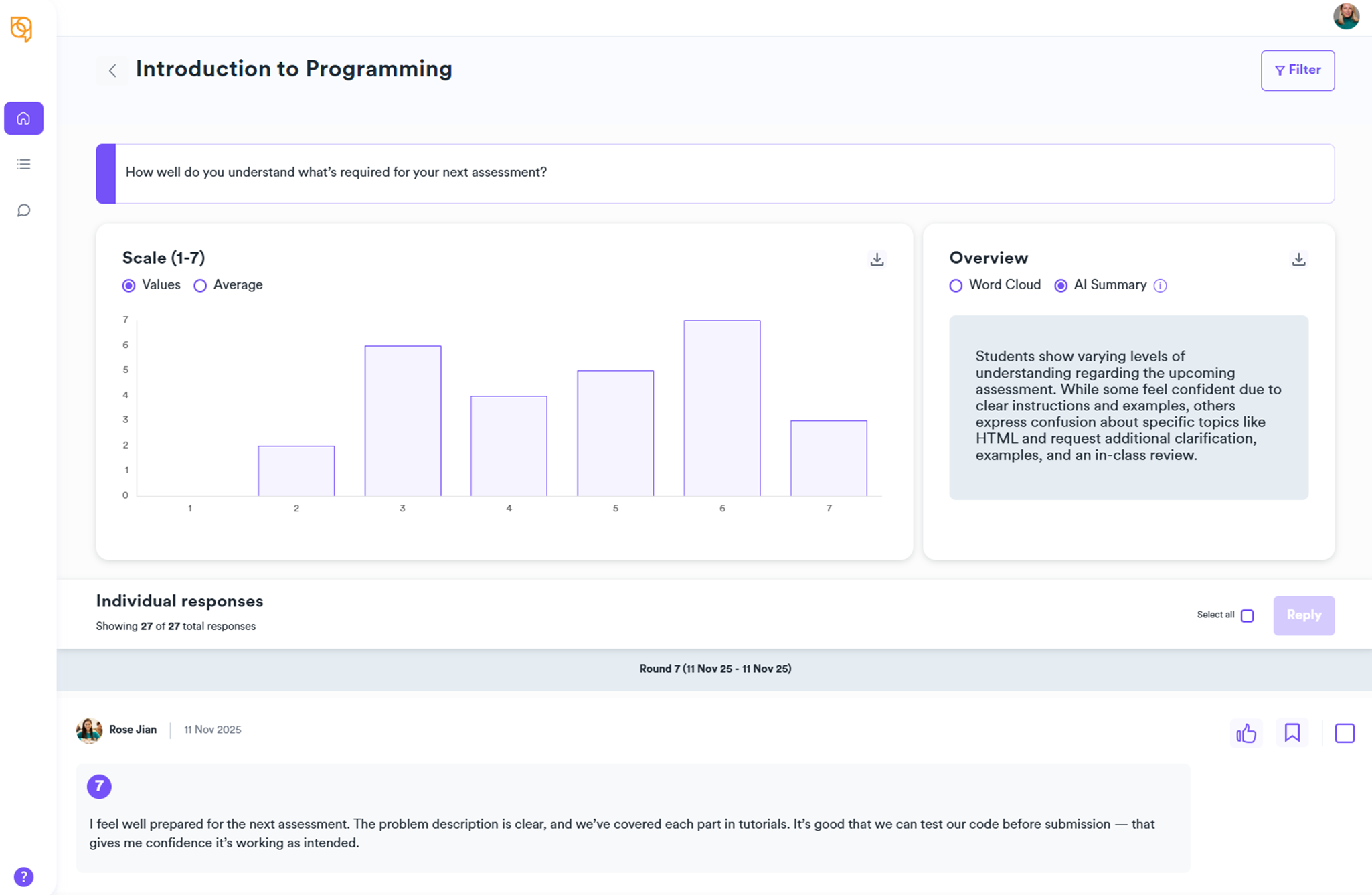
Task: Like Rose Jian's response with thumbs up
Action: (1246, 733)
